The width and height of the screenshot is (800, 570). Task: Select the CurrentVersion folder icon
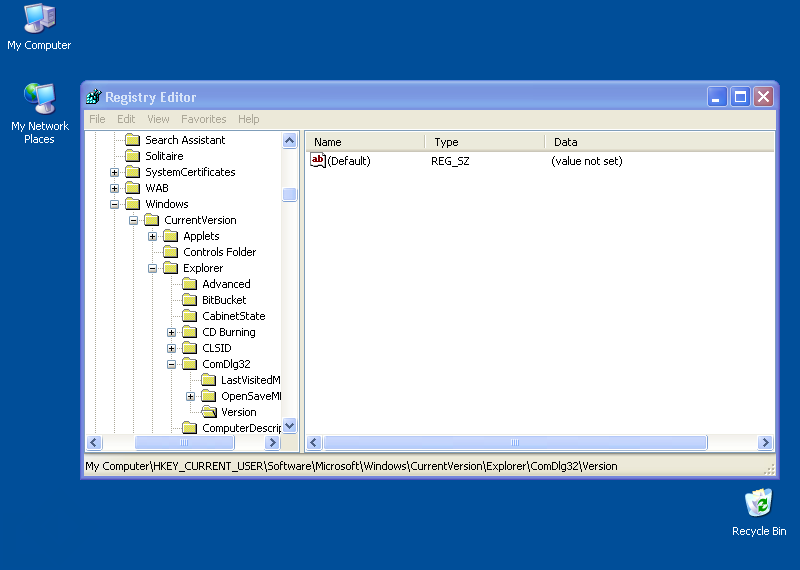pyautogui.click(x=152, y=220)
